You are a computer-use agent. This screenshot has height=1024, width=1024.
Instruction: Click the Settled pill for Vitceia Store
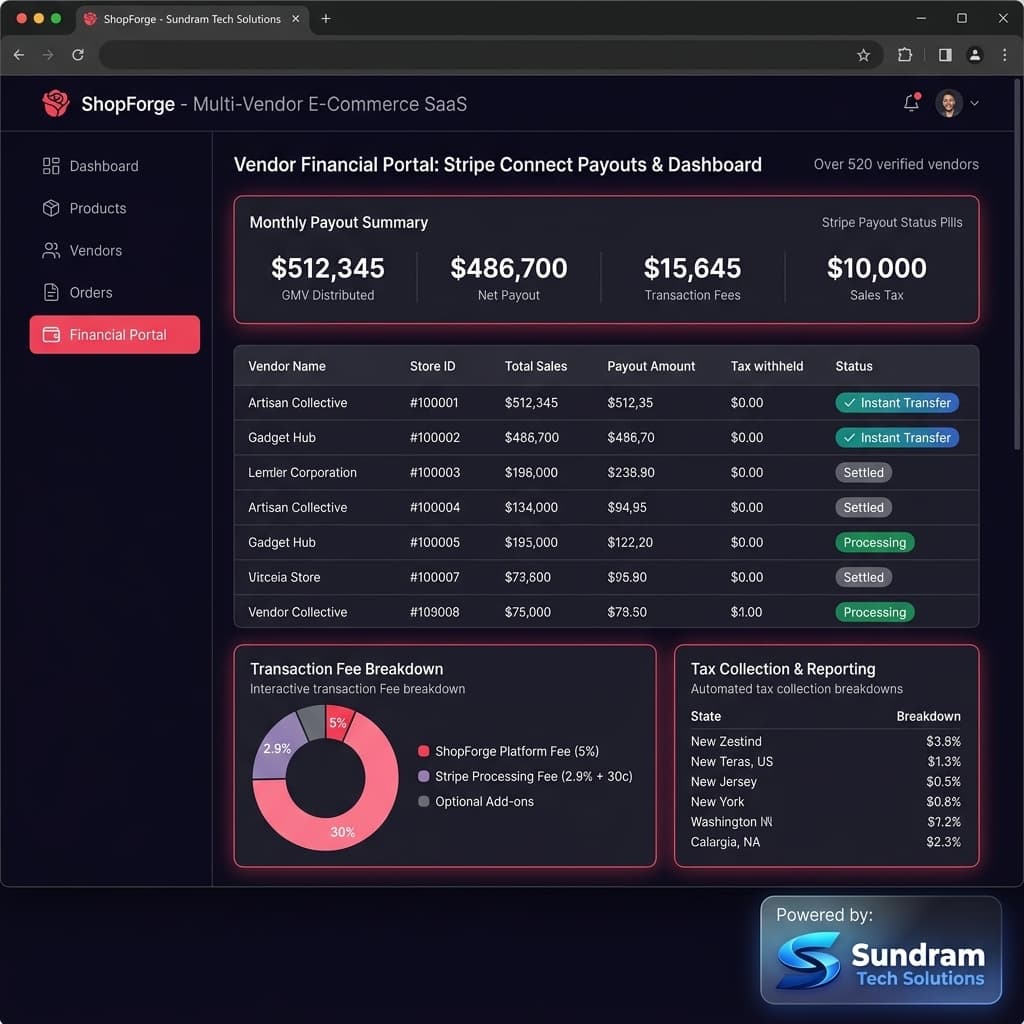(863, 577)
